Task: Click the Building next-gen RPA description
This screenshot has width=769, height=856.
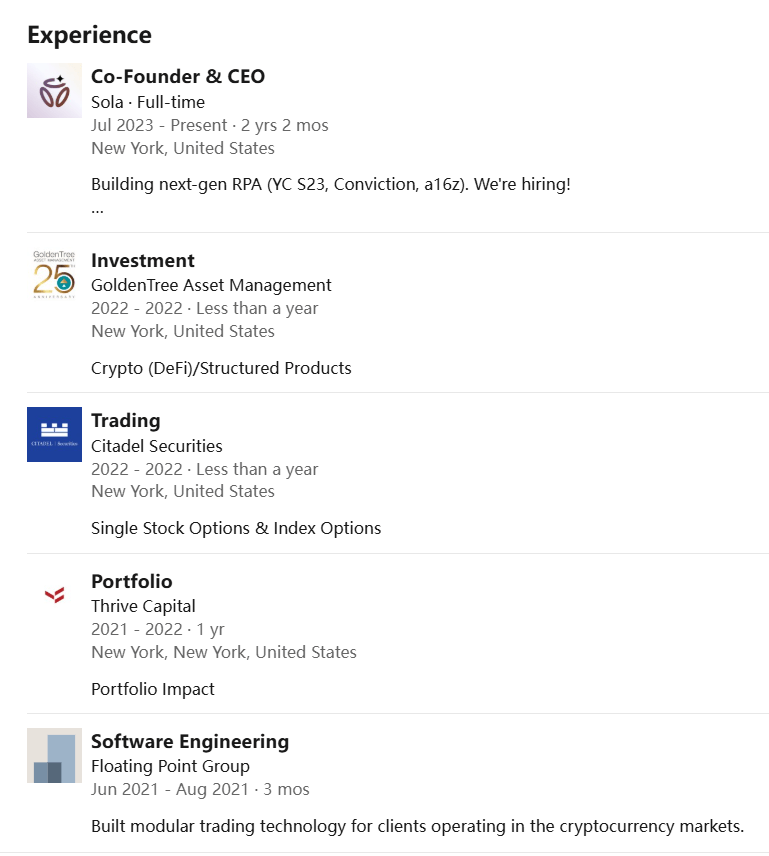Action: click(x=330, y=184)
